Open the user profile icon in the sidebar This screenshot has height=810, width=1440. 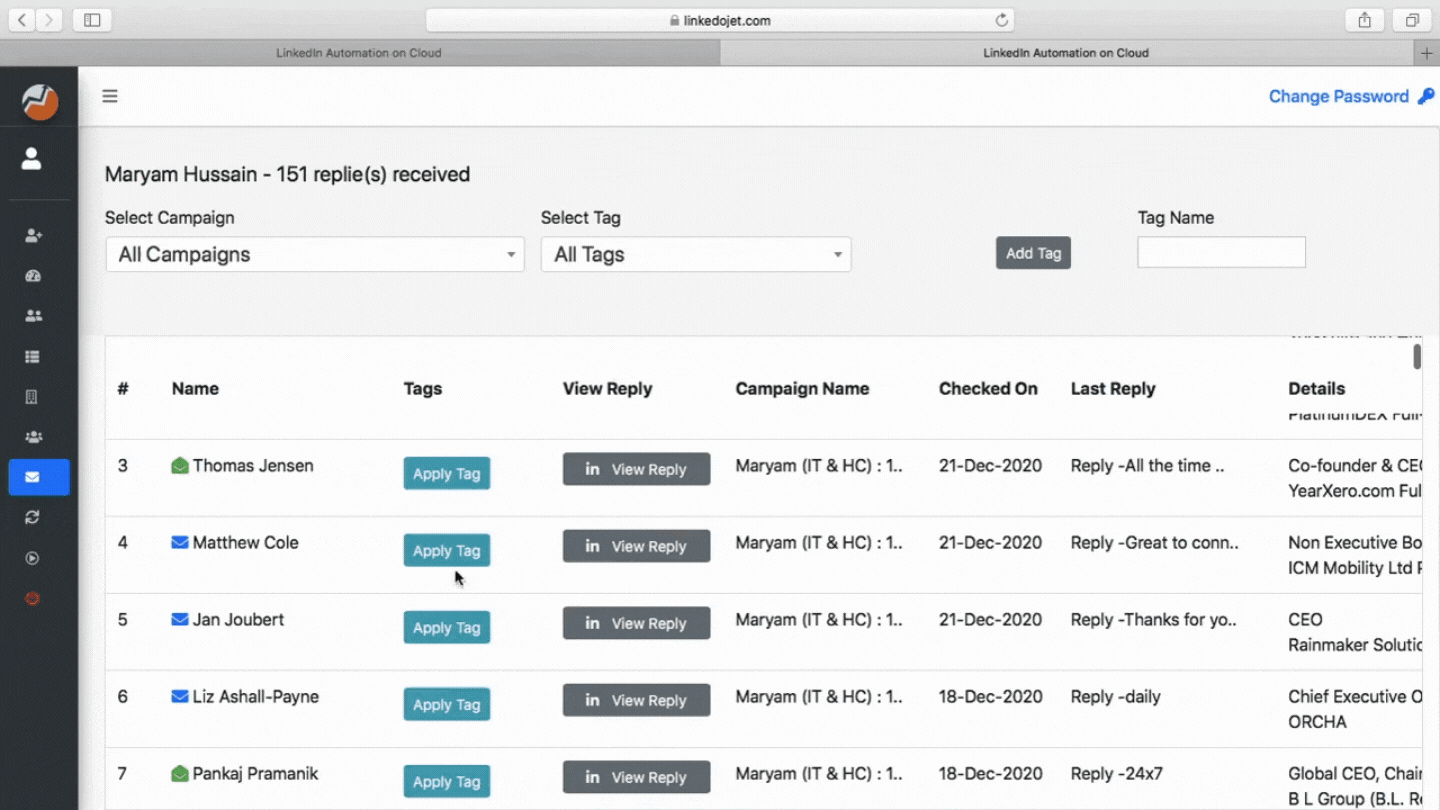pos(32,158)
